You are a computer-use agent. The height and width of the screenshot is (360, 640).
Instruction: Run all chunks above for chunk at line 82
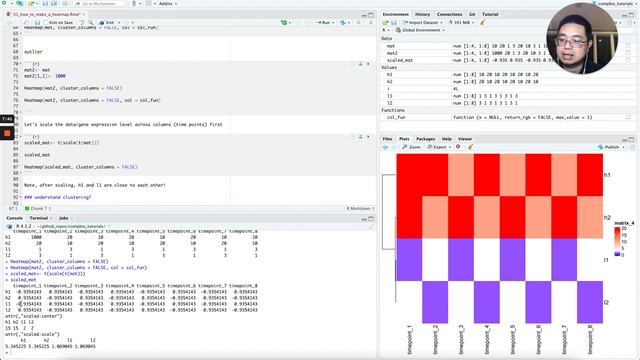(x=360, y=137)
